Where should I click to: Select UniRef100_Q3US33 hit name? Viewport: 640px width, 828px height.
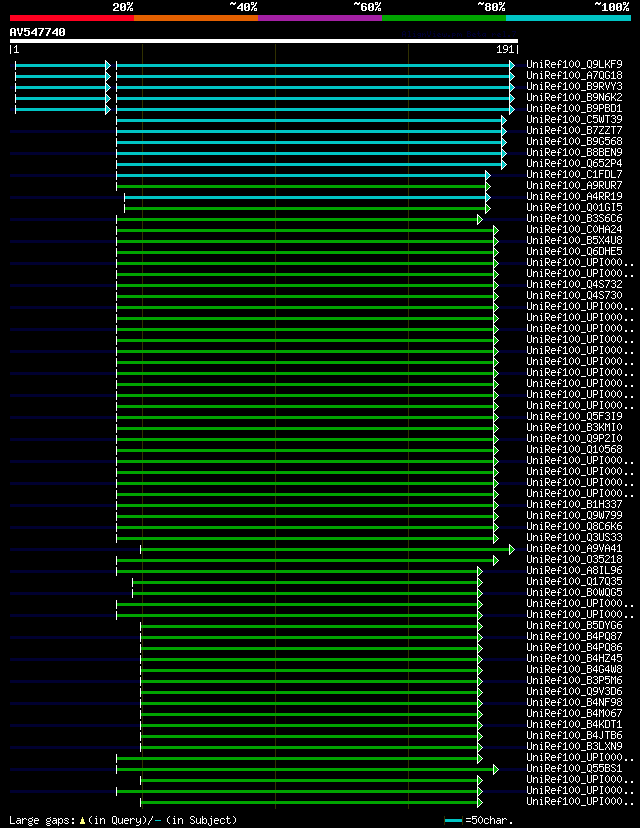click(x=574, y=538)
